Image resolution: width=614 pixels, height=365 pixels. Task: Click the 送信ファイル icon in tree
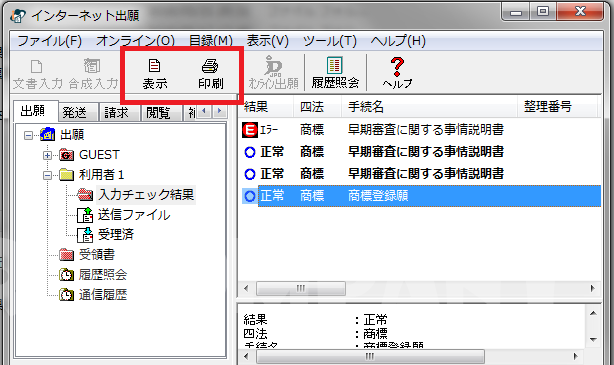click(85, 215)
